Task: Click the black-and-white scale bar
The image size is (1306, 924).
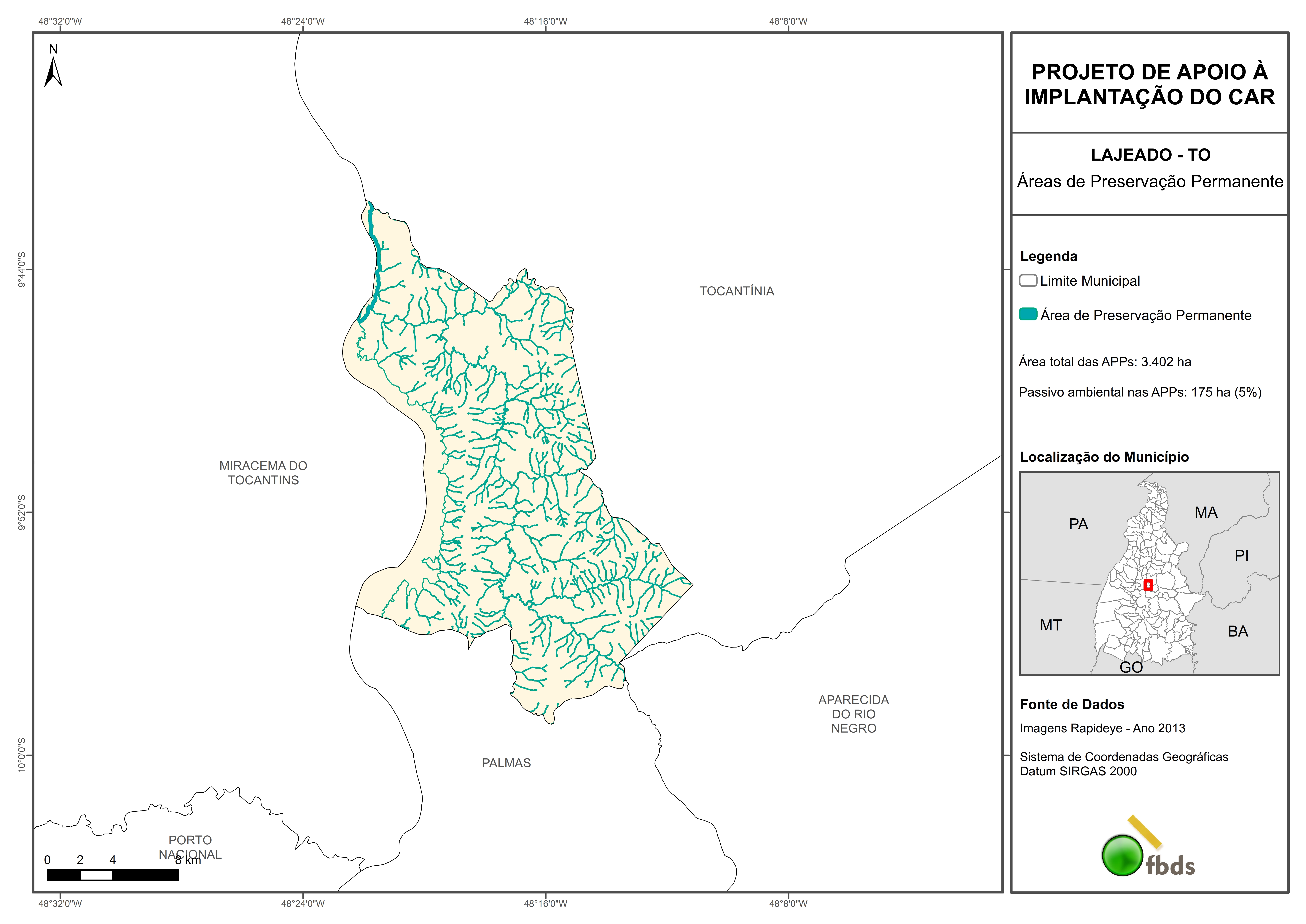Action: 113,875
